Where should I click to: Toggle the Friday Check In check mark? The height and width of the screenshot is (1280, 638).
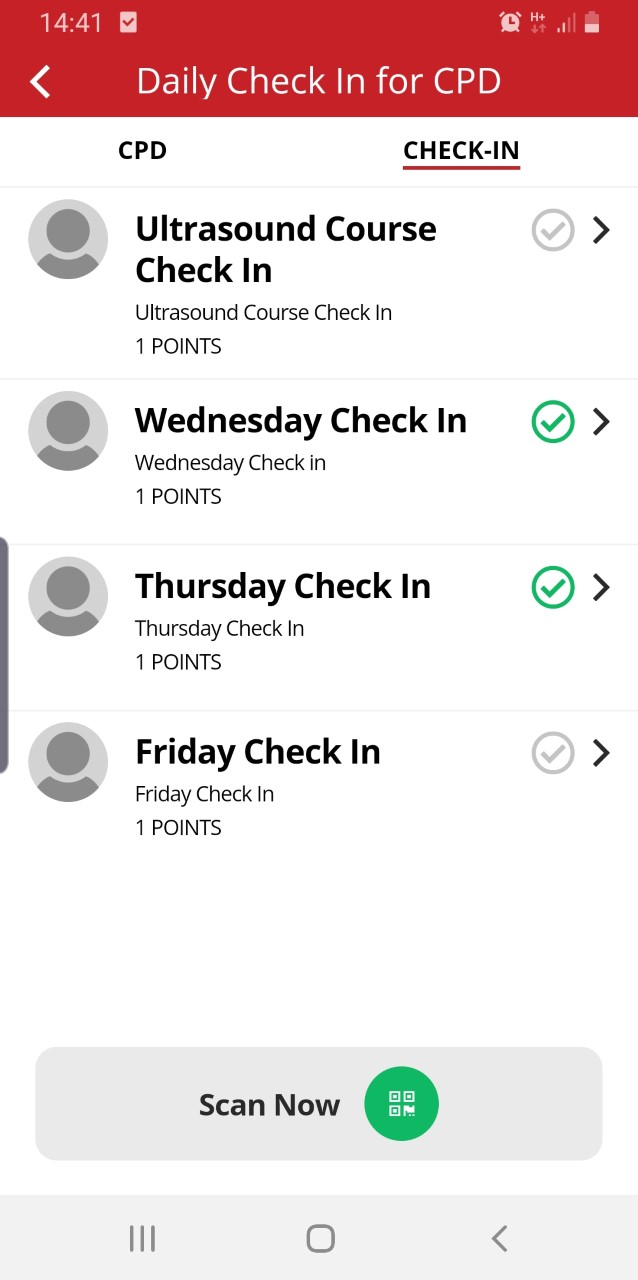(553, 753)
